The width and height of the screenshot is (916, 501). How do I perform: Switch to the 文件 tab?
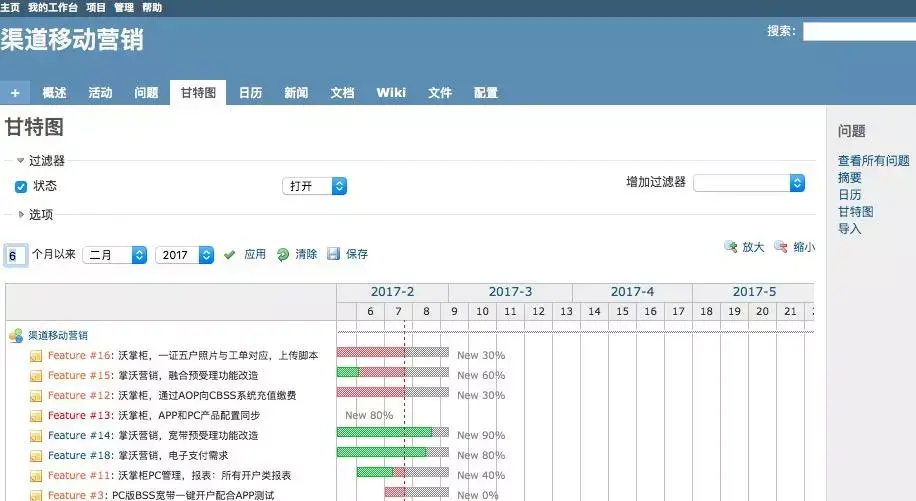[440, 93]
